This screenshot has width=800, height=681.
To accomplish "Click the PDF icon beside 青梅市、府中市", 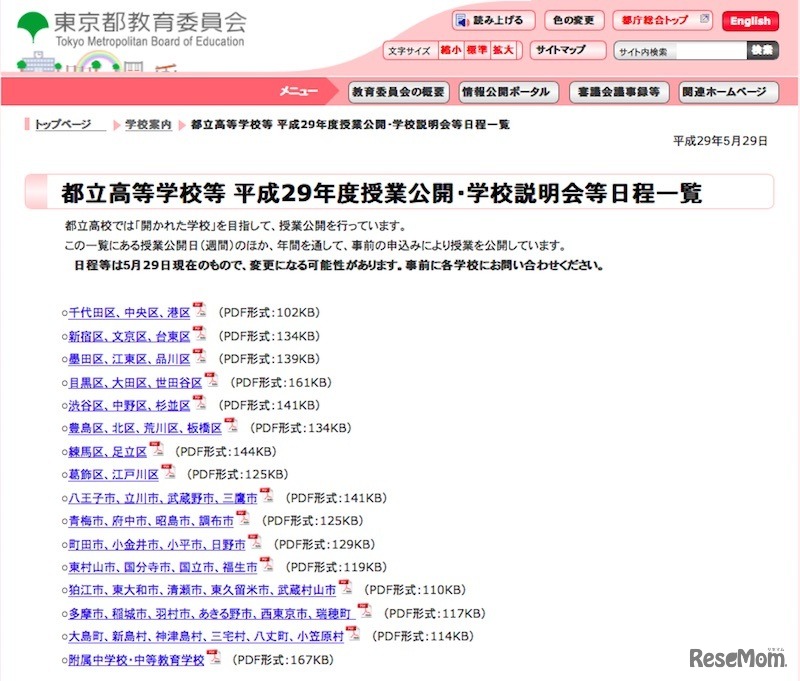I will pyautogui.click(x=242, y=518).
